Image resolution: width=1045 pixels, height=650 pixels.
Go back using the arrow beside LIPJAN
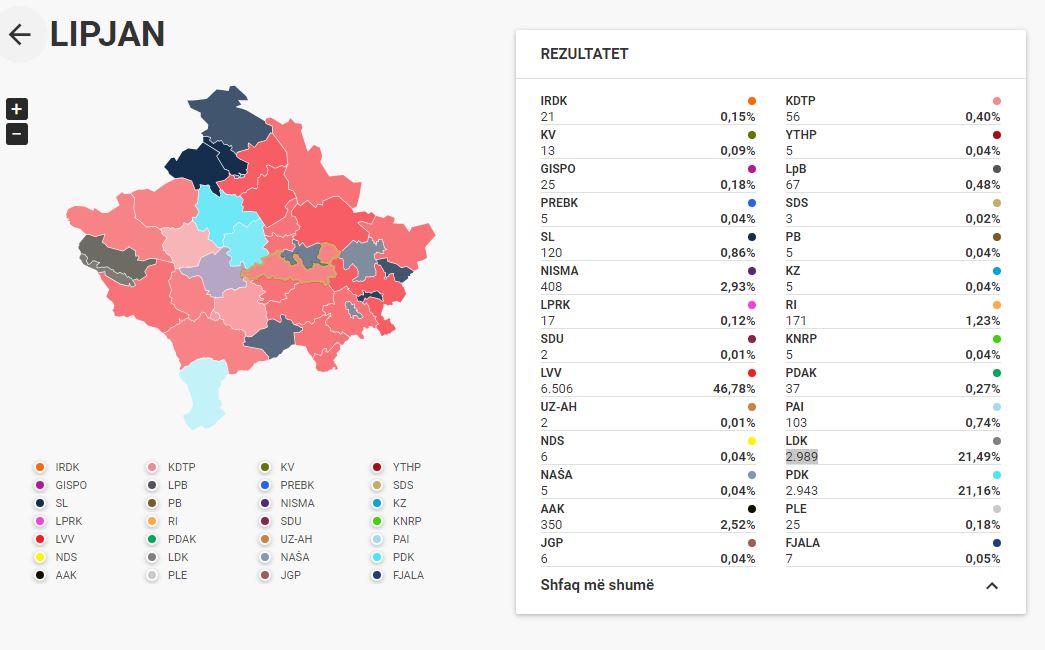click(20, 34)
